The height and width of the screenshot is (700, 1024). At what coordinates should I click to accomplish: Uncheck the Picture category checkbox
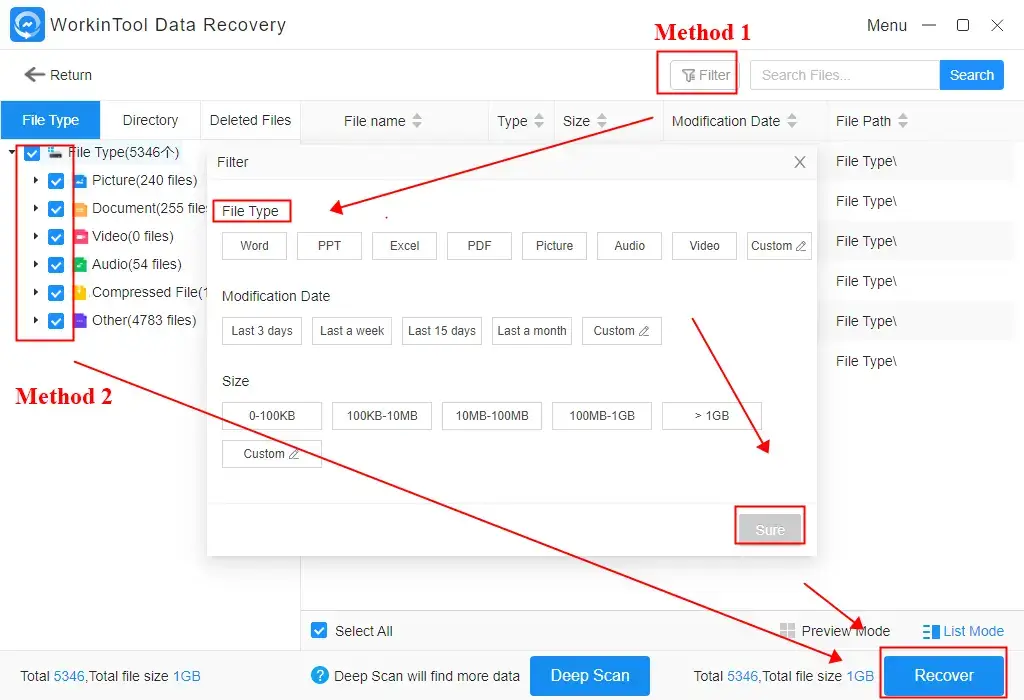[56, 181]
